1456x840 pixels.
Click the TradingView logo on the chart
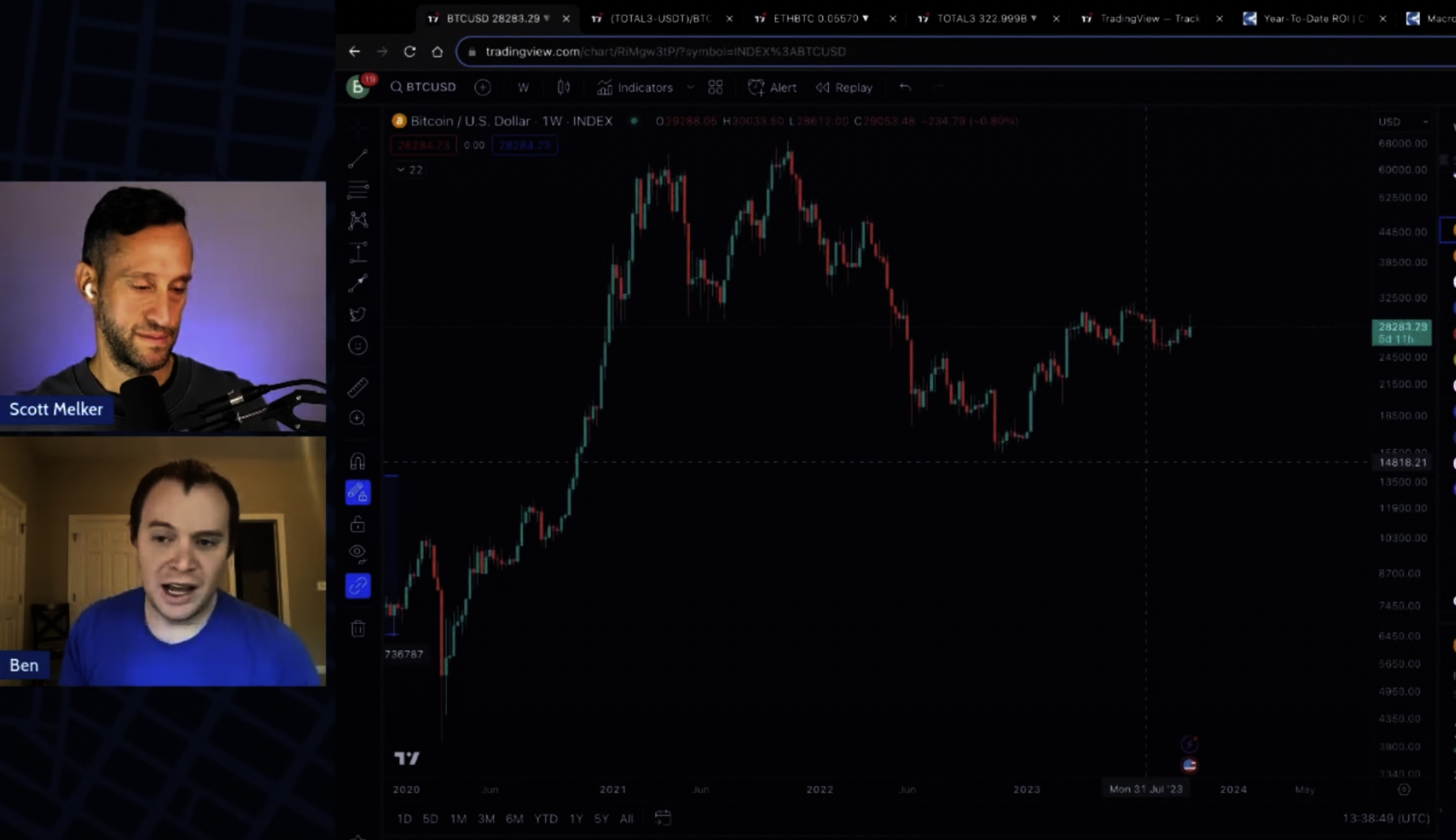407,758
